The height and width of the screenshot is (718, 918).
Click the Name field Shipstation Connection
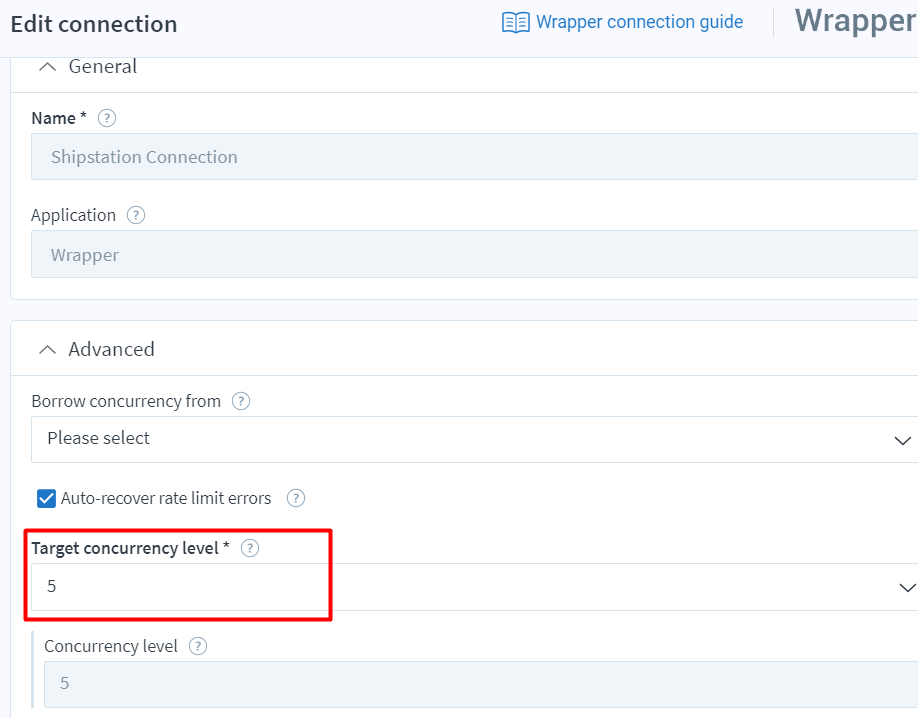pyautogui.click(x=474, y=156)
